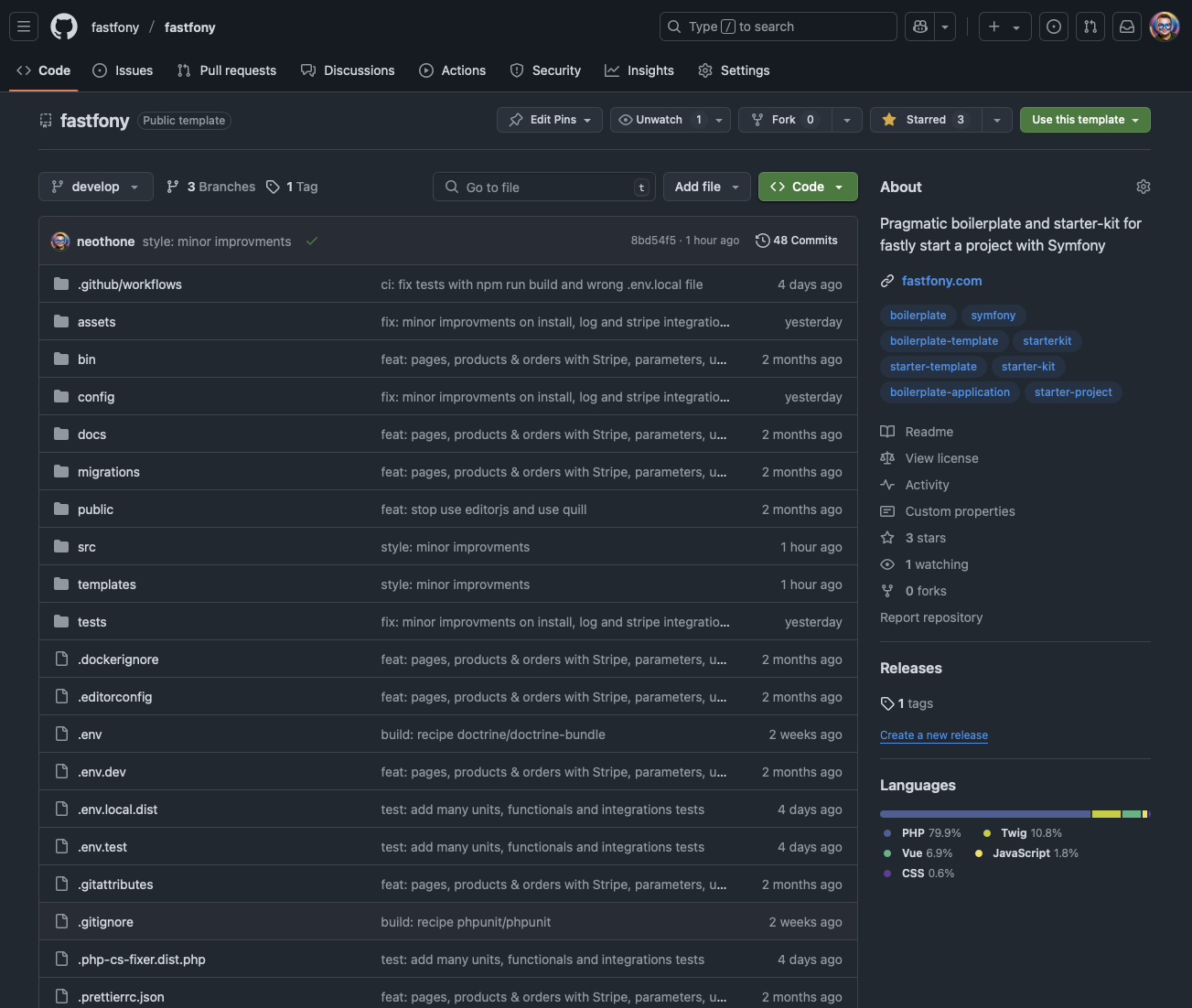Click Report repository
This screenshot has width=1192, height=1008.
pos(931,617)
